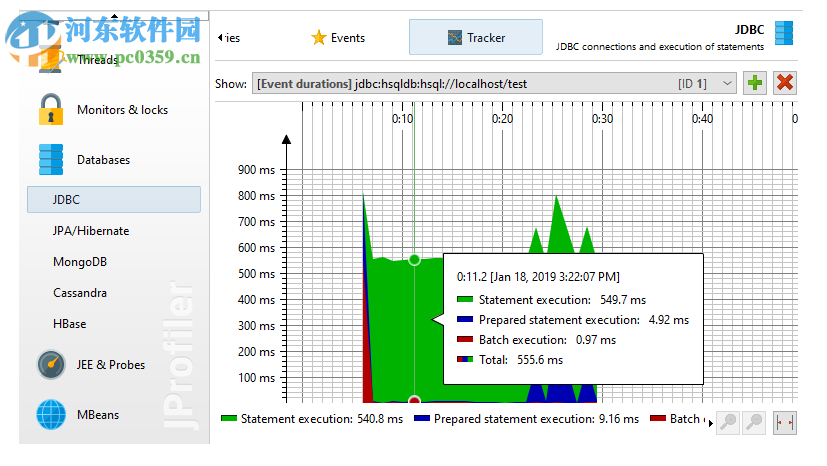The height and width of the screenshot is (466, 827).
Task: Click the Monitors & locks label
Action: click(122, 110)
